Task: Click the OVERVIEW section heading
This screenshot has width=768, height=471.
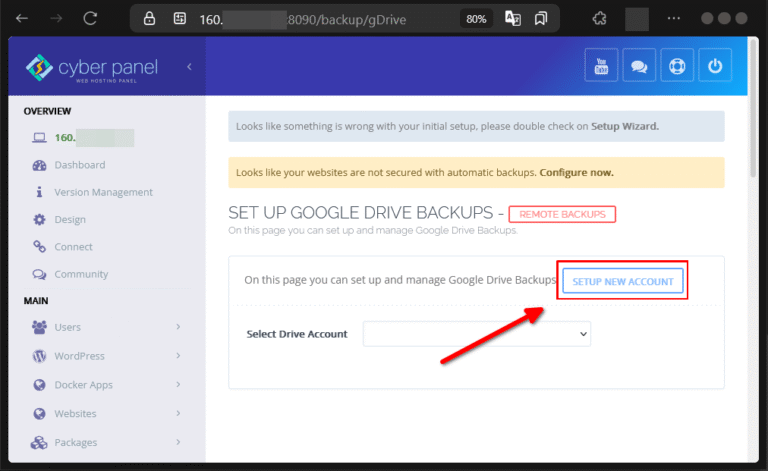Action: point(48,111)
